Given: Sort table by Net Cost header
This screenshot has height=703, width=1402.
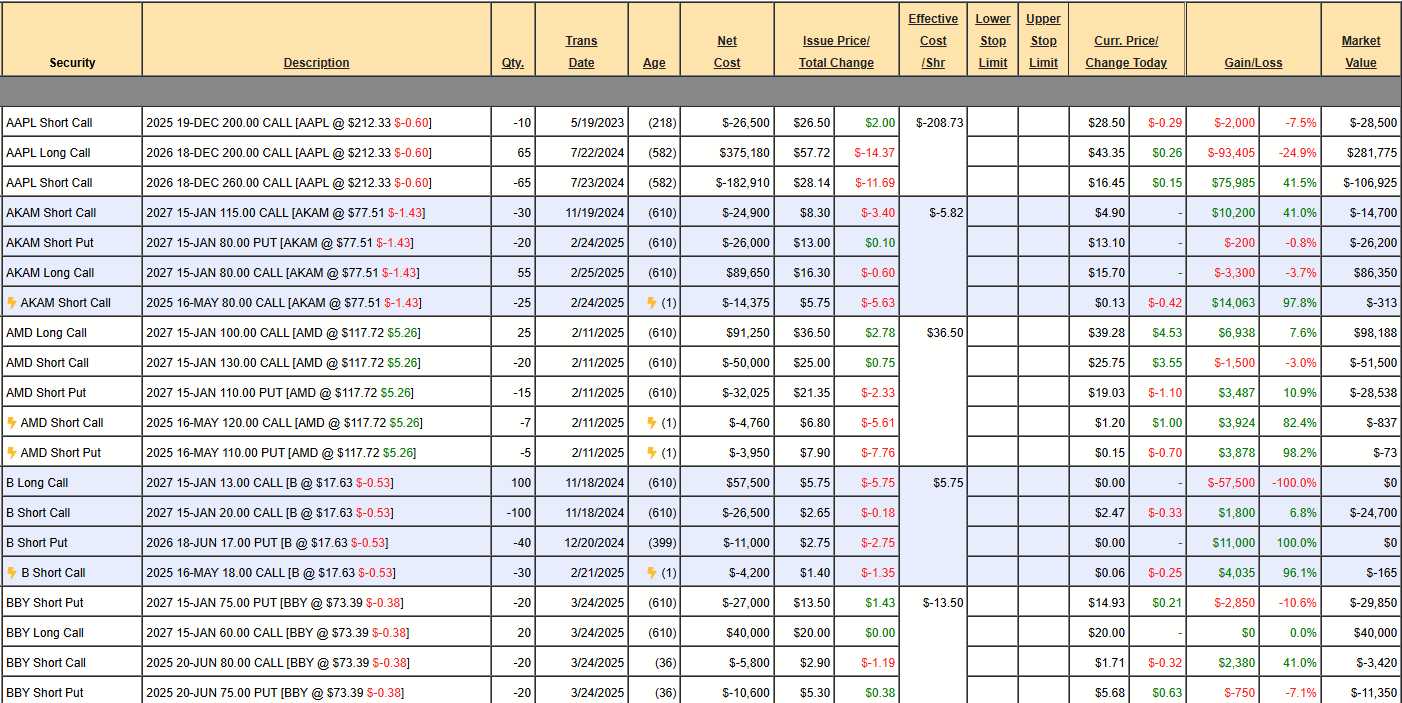Looking at the screenshot, I should (x=727, y=51).
